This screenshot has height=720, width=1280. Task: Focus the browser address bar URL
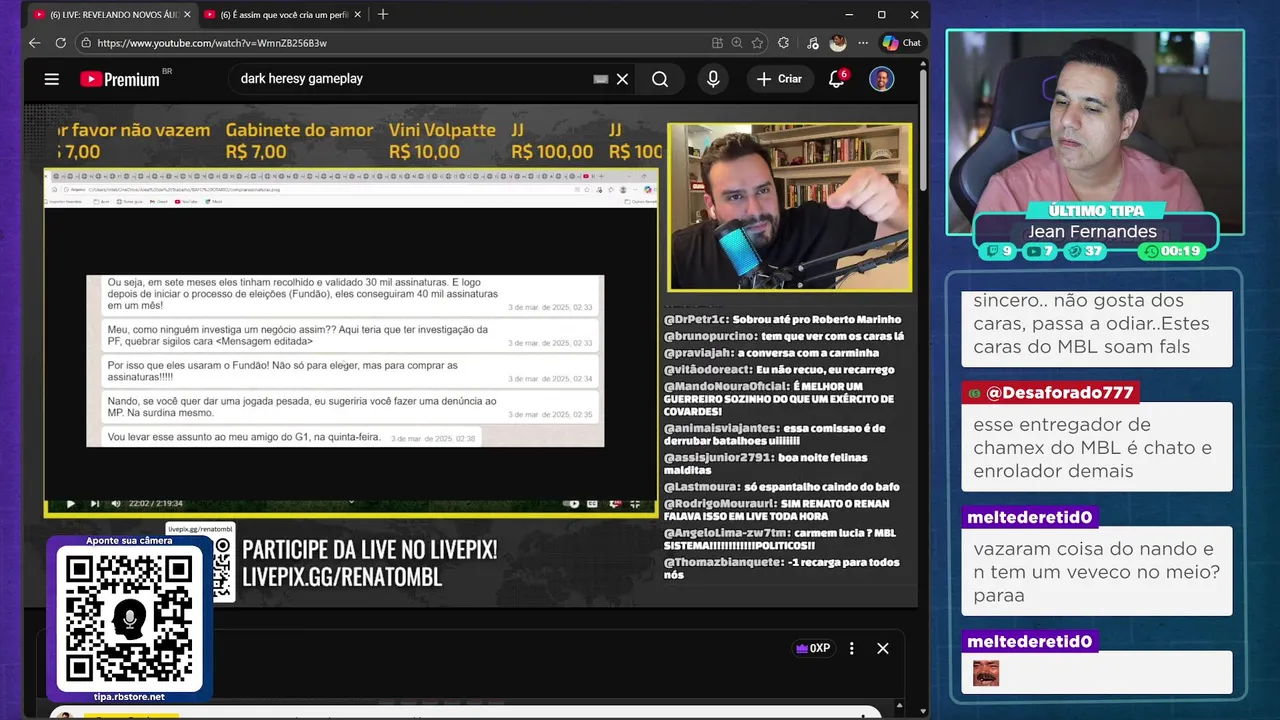[212, 43]
